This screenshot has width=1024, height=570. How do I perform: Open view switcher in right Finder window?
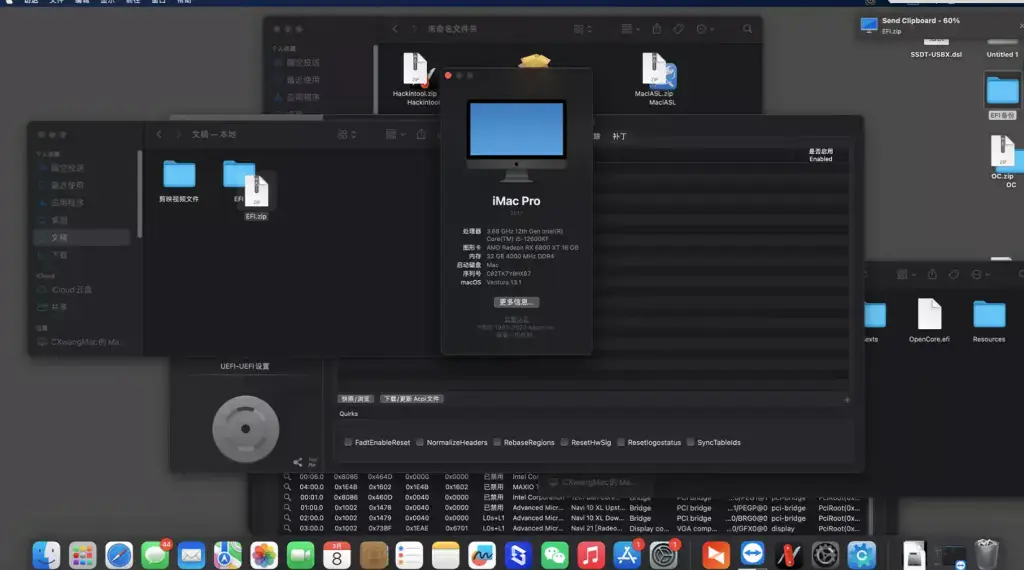pyautogui.click(x=906, y=275)
